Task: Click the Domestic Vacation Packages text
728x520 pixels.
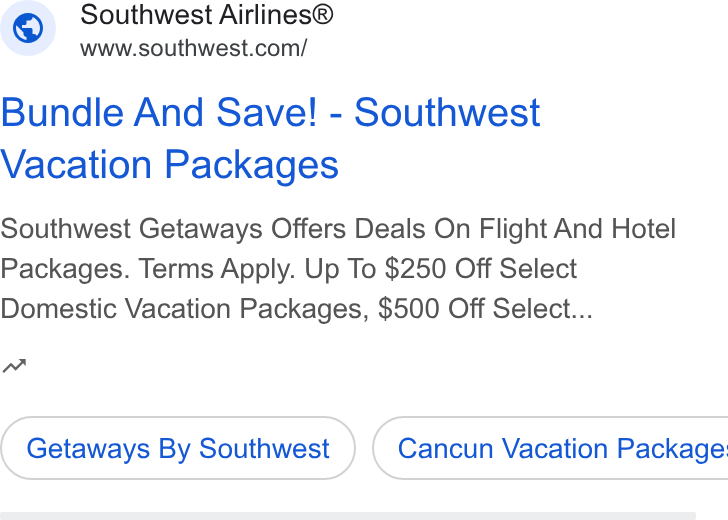Action: point(185,309)
